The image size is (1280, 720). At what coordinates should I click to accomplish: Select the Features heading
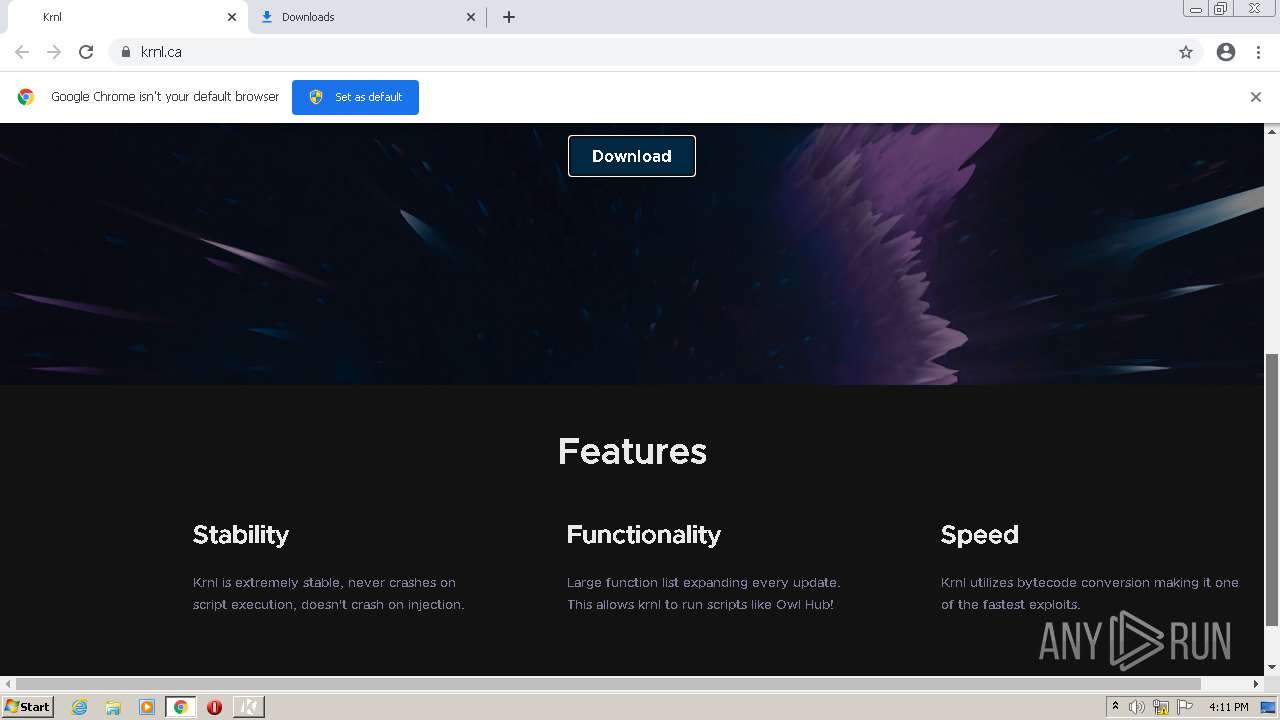click(632, 452)
